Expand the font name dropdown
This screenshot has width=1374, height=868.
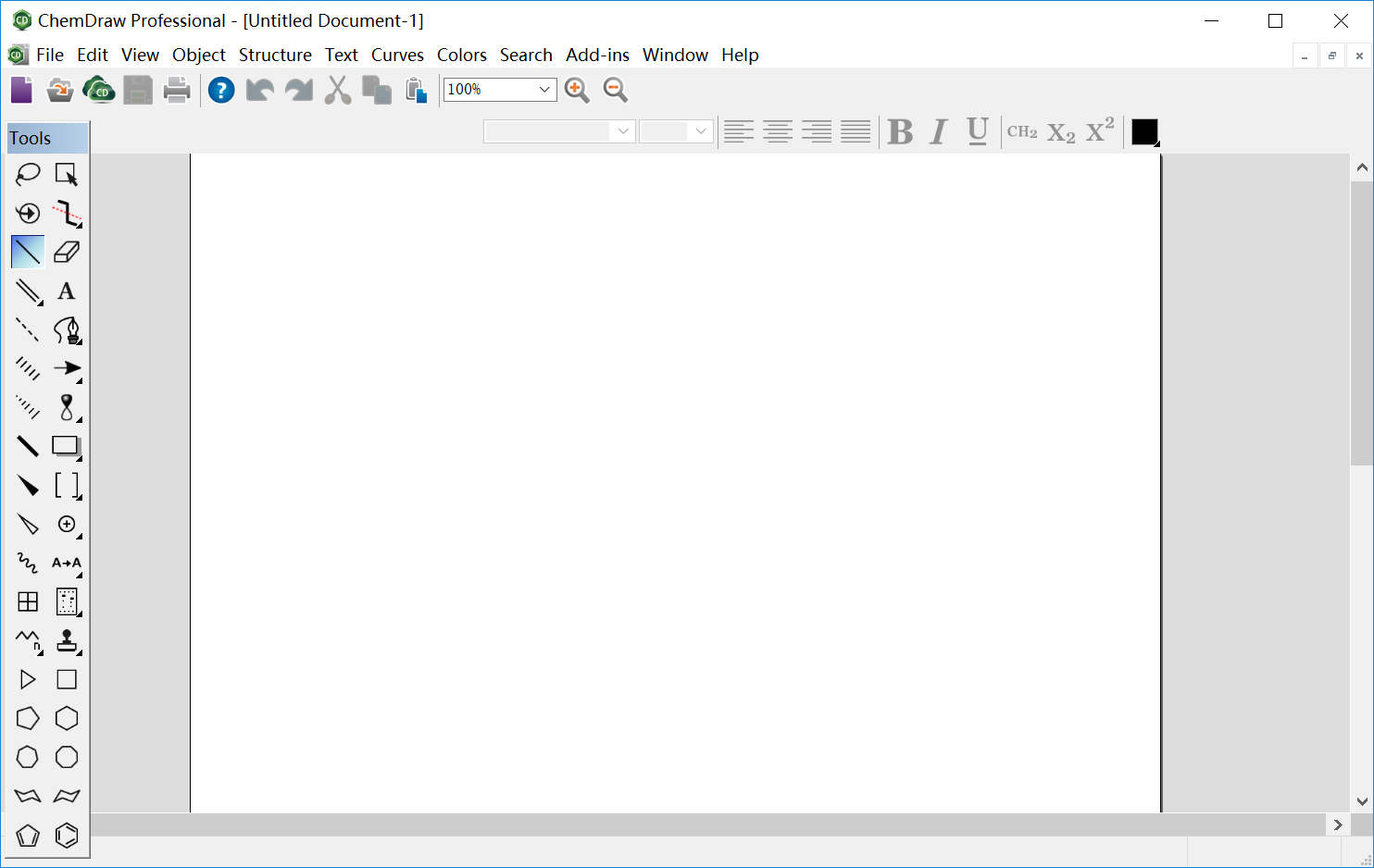pos(559,131)
